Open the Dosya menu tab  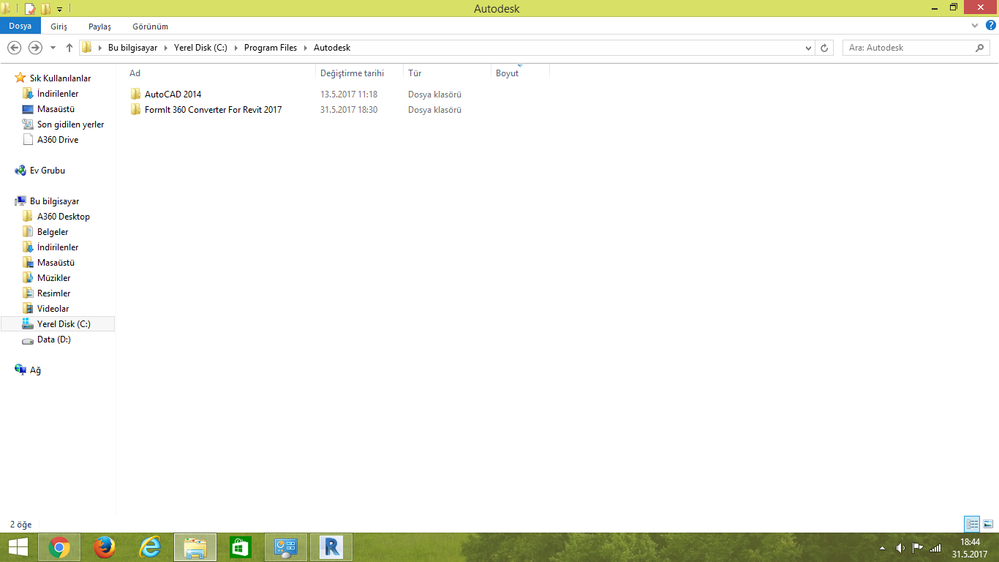(x=20, y=26)
